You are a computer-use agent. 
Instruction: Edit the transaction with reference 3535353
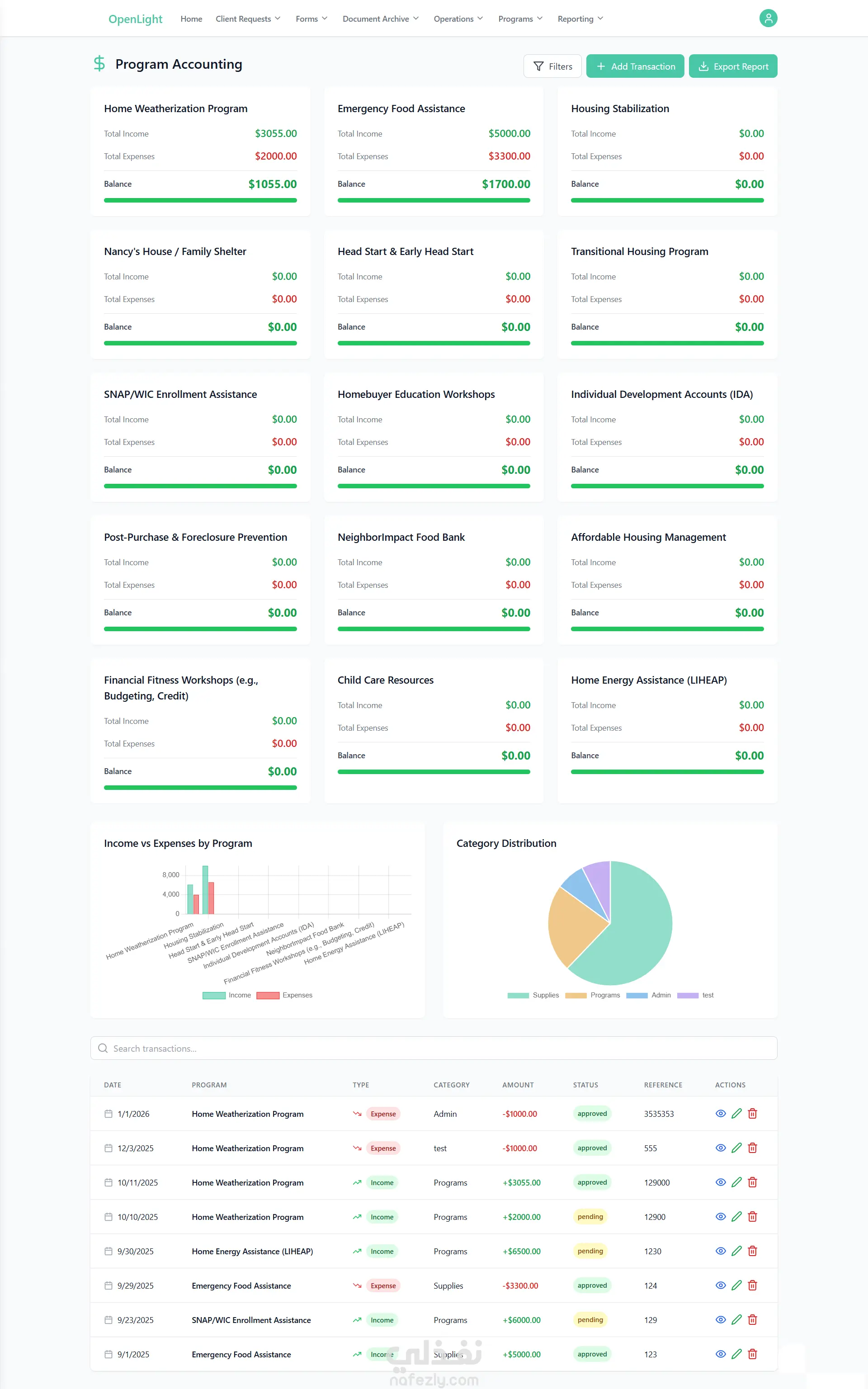(736, 1114)
